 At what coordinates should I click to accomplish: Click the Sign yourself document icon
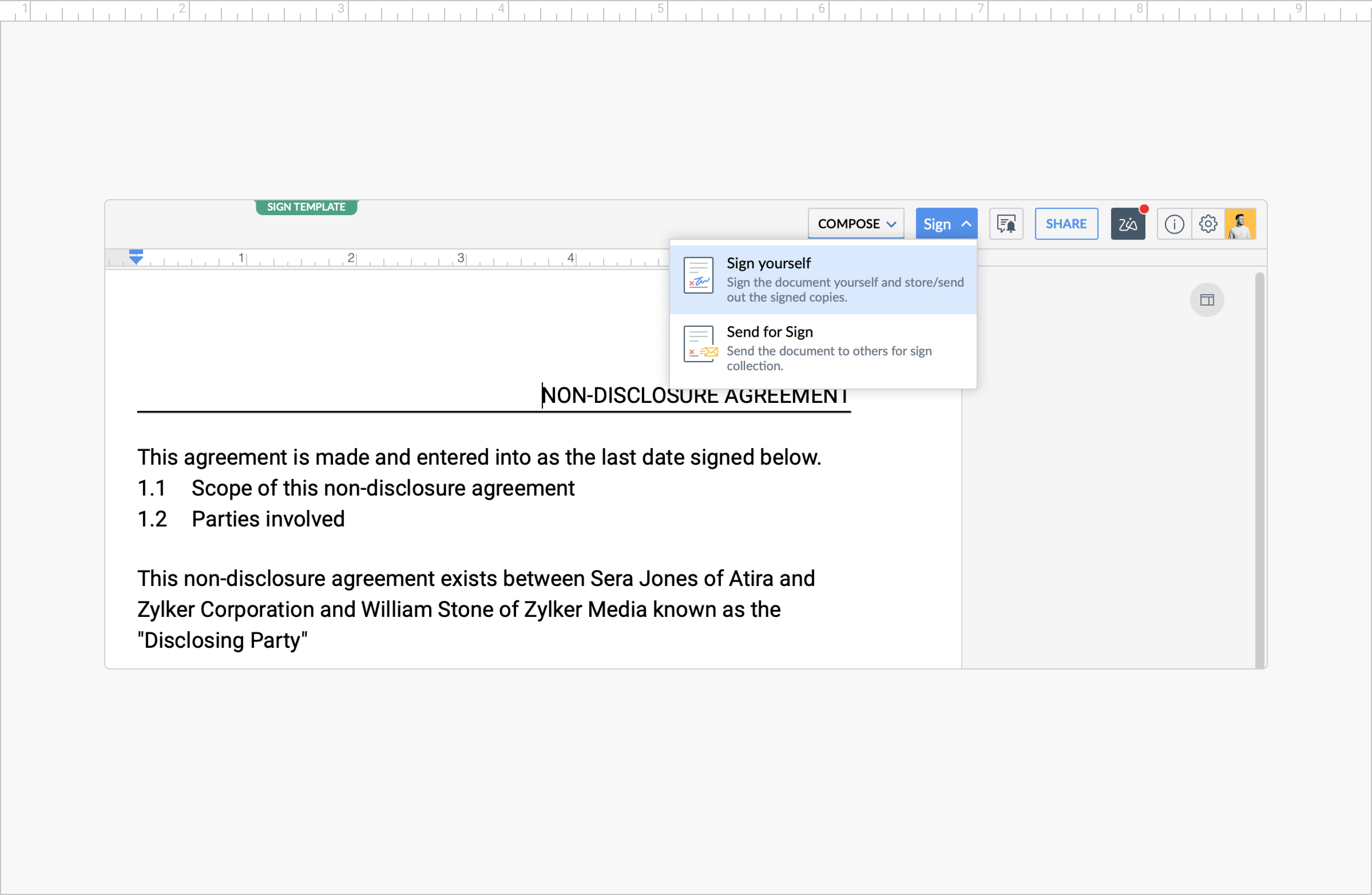(699, 276)
